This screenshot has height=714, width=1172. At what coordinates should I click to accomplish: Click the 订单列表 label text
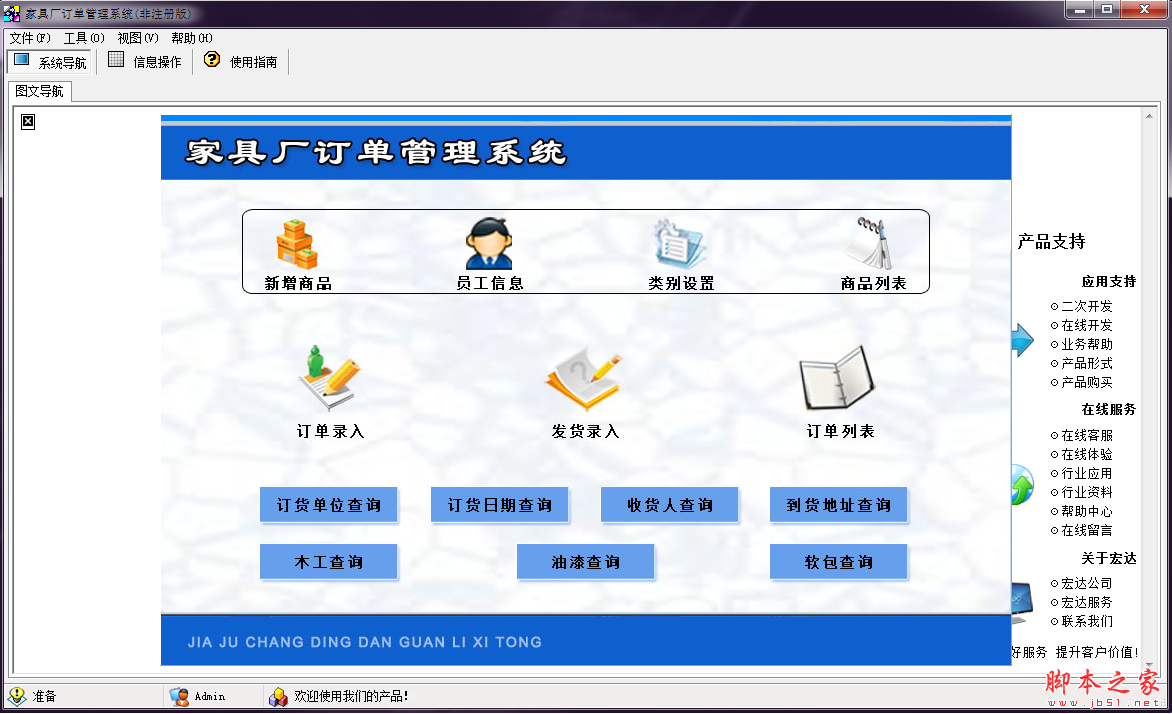(x=840, y=431)
